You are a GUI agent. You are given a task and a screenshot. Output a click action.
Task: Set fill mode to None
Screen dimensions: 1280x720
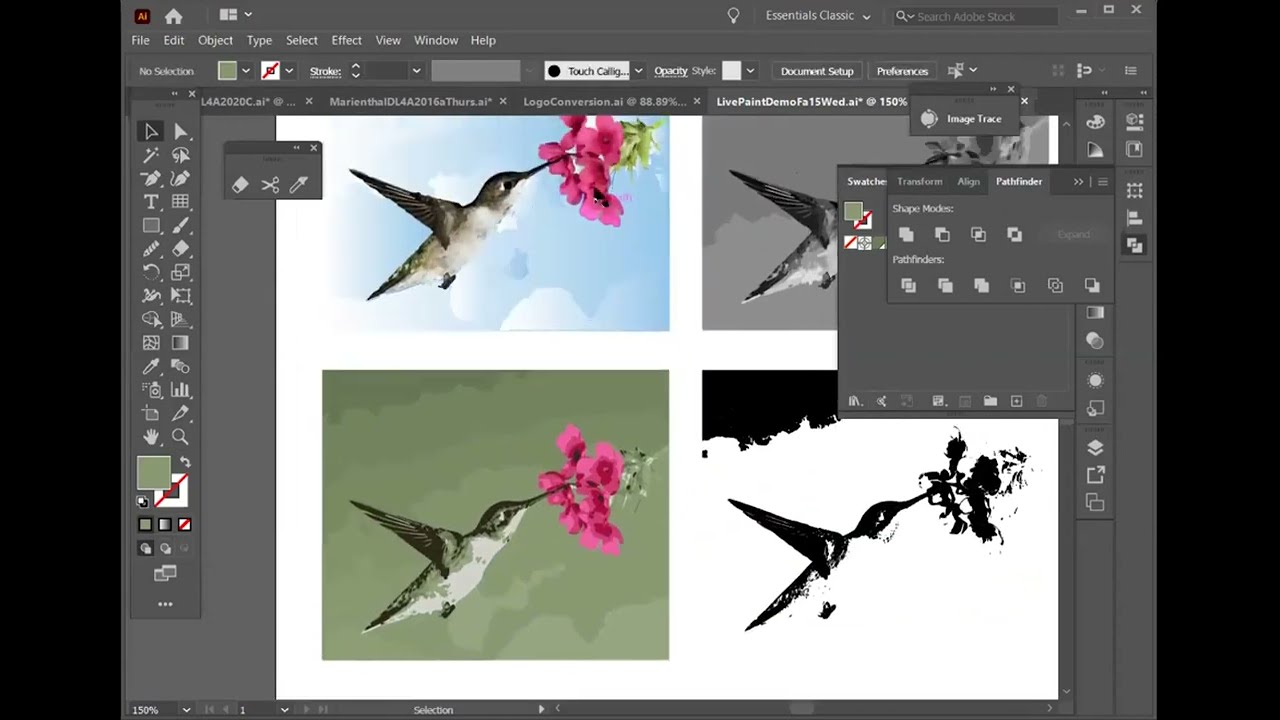[184, 524]
